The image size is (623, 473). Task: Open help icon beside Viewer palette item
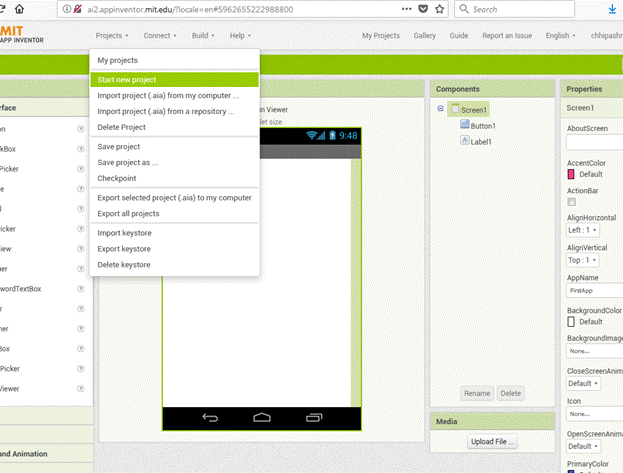click(81, 388)
